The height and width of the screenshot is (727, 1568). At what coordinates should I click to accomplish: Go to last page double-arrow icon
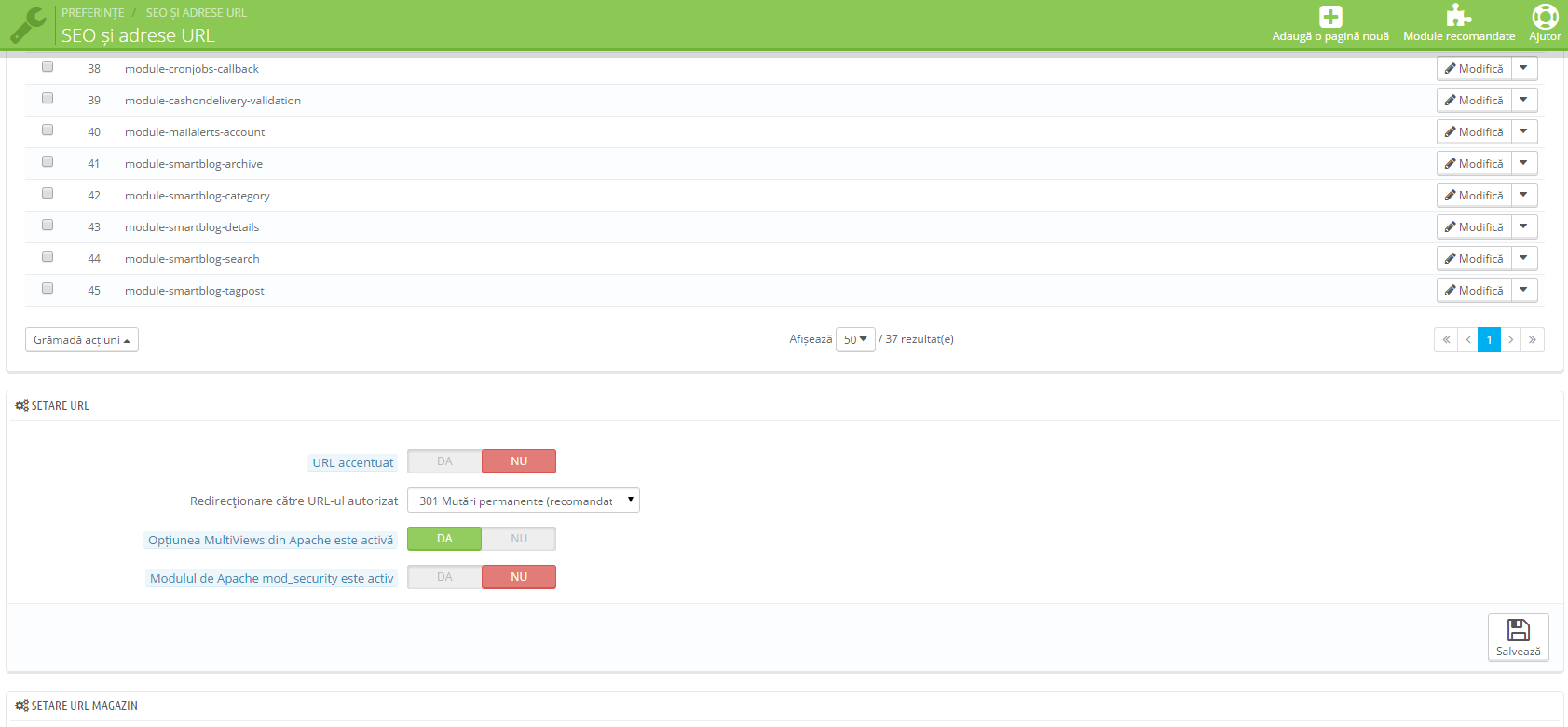point(1533,340)
